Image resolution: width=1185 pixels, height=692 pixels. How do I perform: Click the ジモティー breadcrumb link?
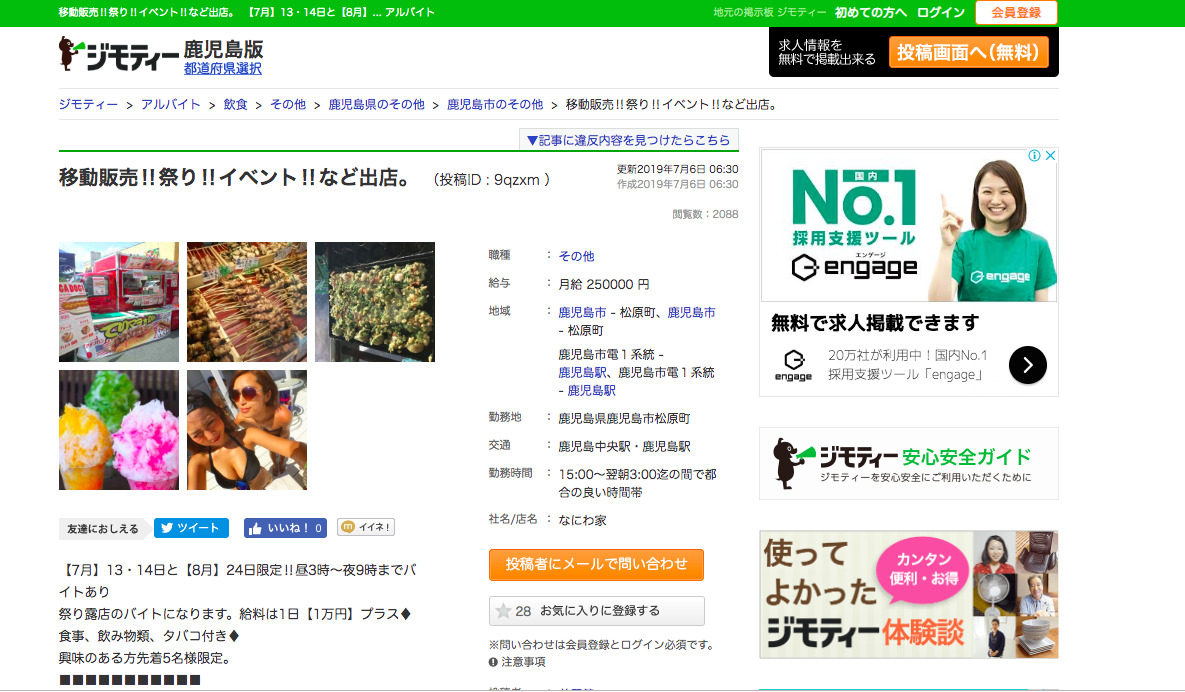click(x=88, y=104)
